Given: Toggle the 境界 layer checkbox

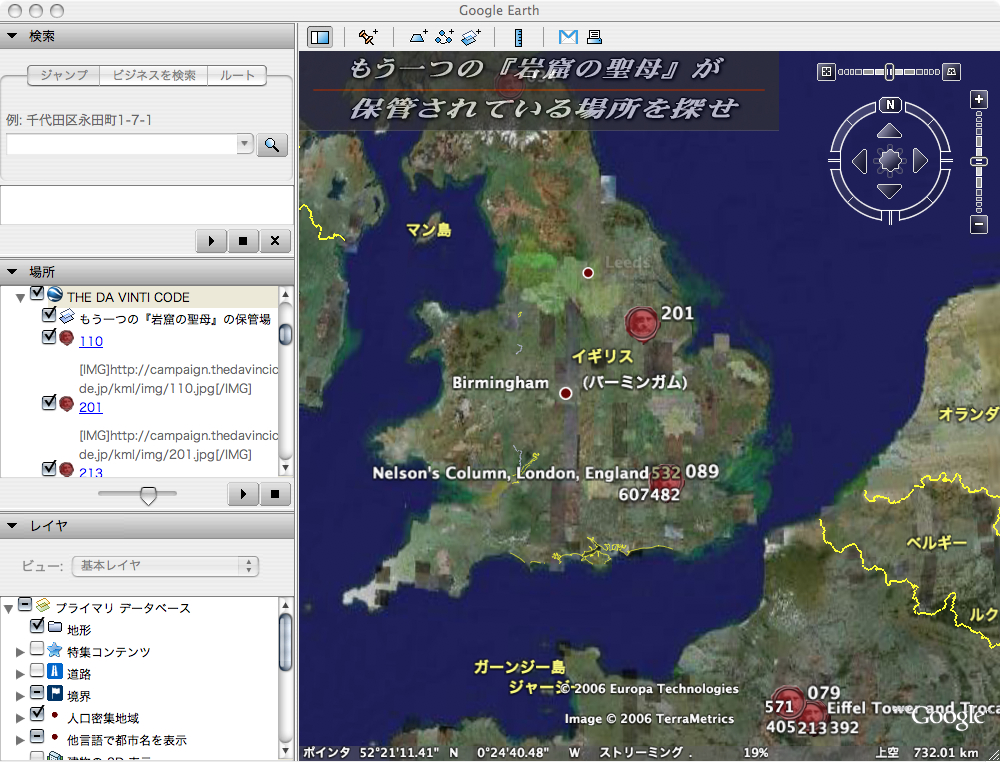Looking at the screenshot, I should pyautogui.click(x=37, y=692).
